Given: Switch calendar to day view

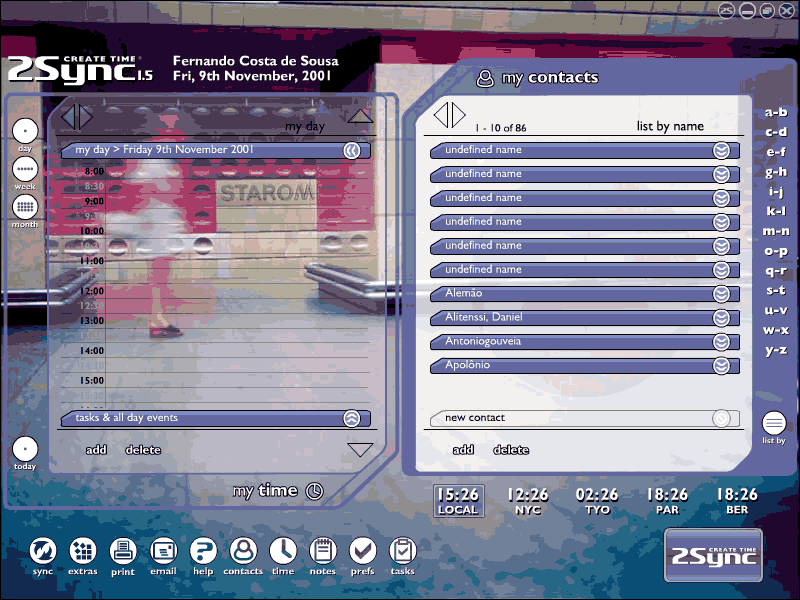Looking at the screenshot, I should 25,130.
